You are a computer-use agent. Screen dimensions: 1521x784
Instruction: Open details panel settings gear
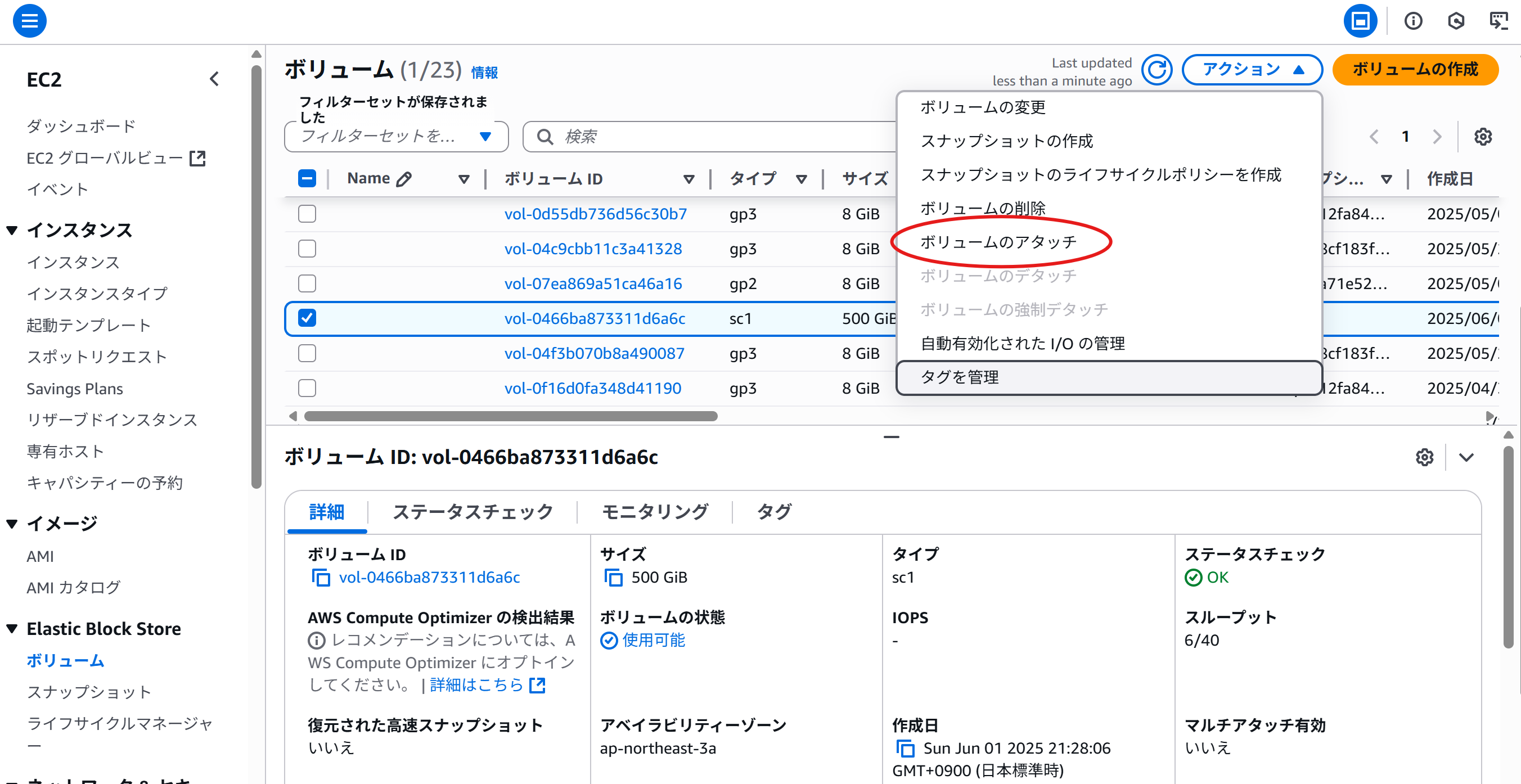(1424, 458)
